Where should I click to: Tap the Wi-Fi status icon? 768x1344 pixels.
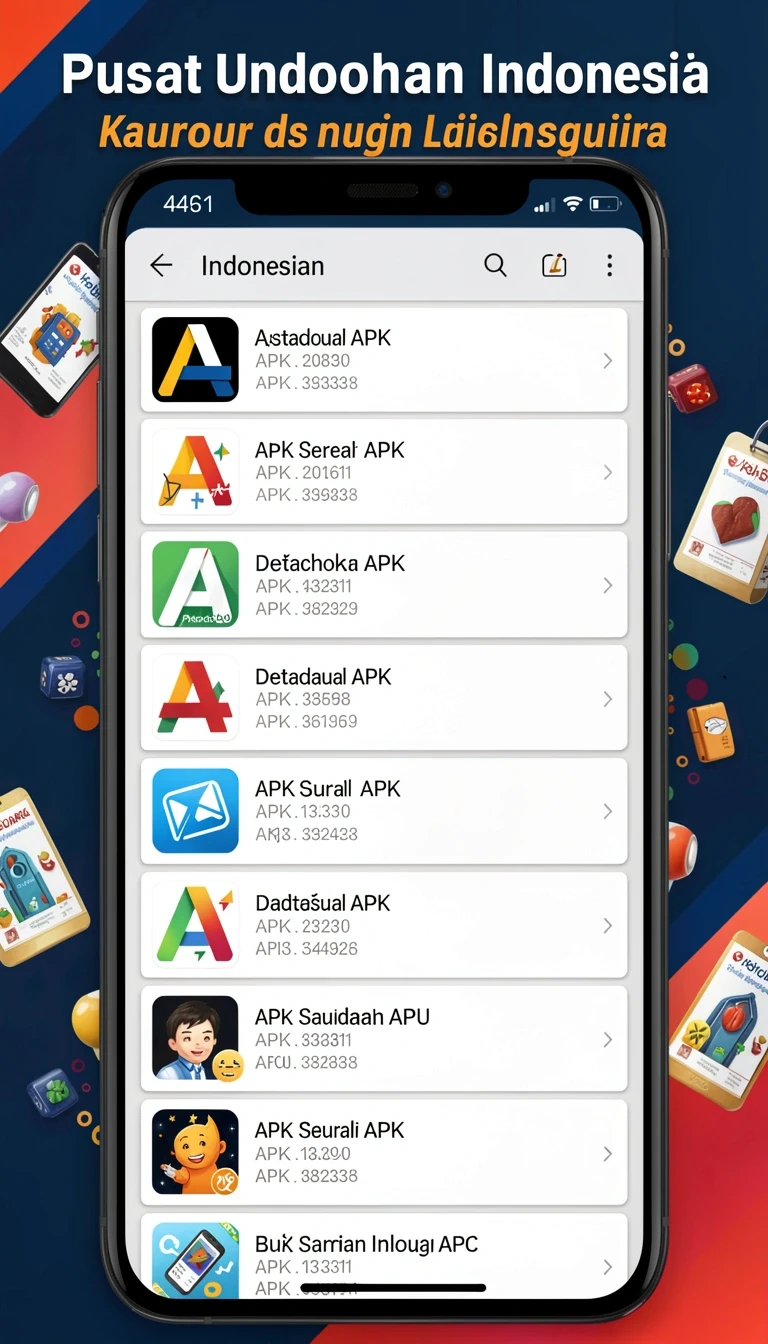click(573, 204)
